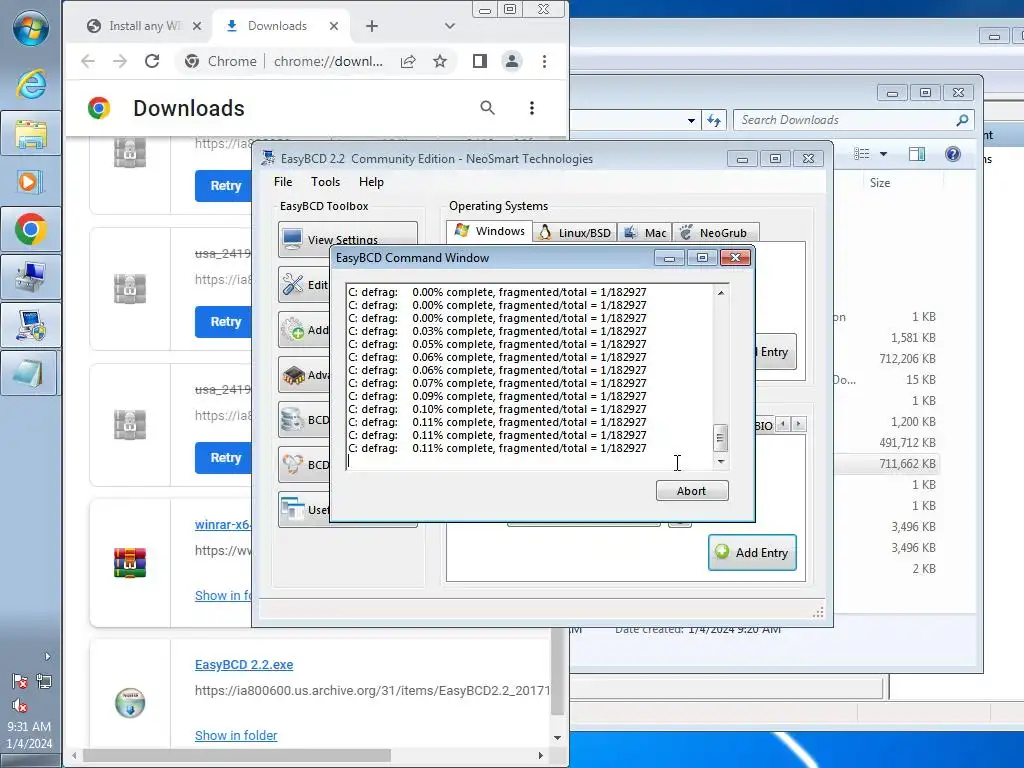Open new Chrome tab
Viewport: 1024px width, 768px height.
pyautogui.click(x=372, y=26)
